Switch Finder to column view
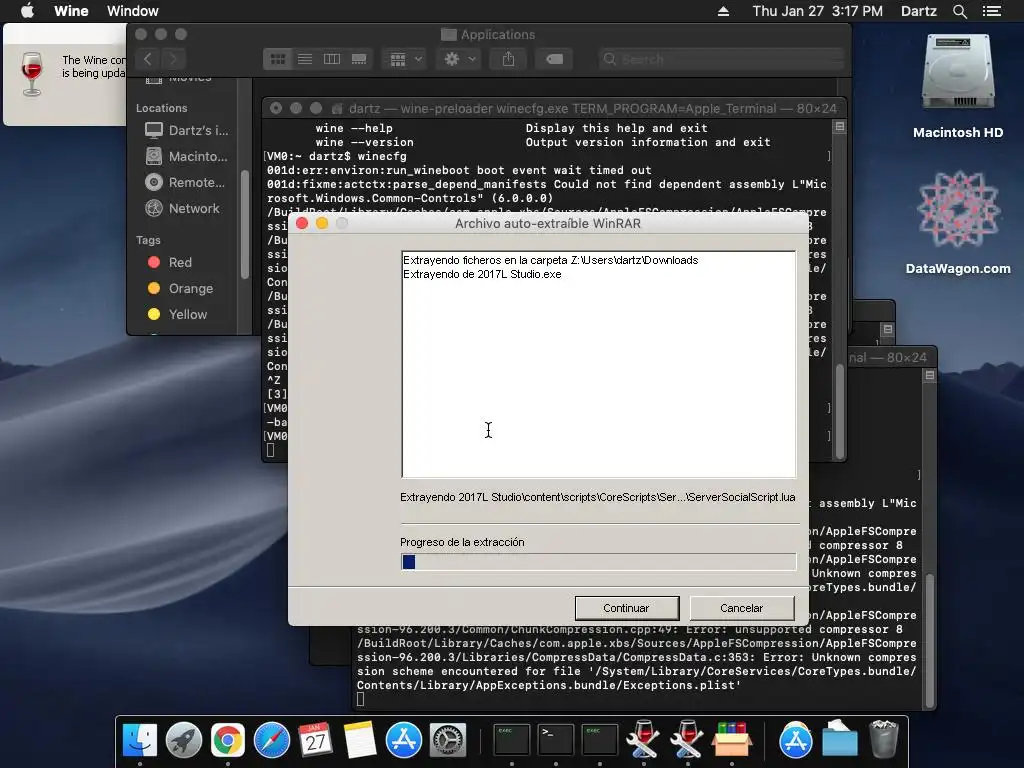 (332, 59)
